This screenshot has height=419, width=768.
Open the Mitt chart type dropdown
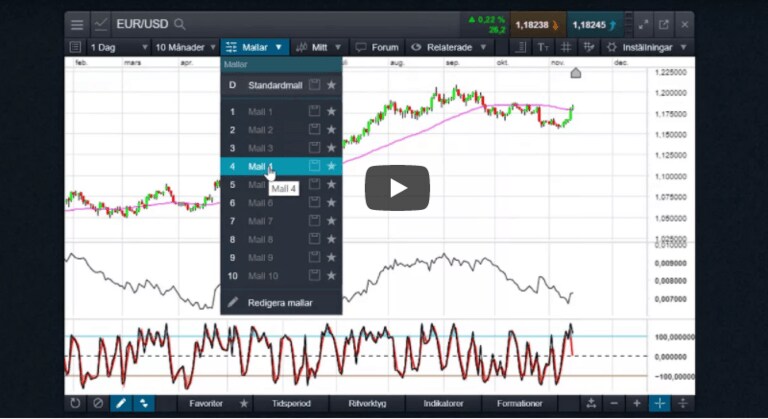point(319,47)
